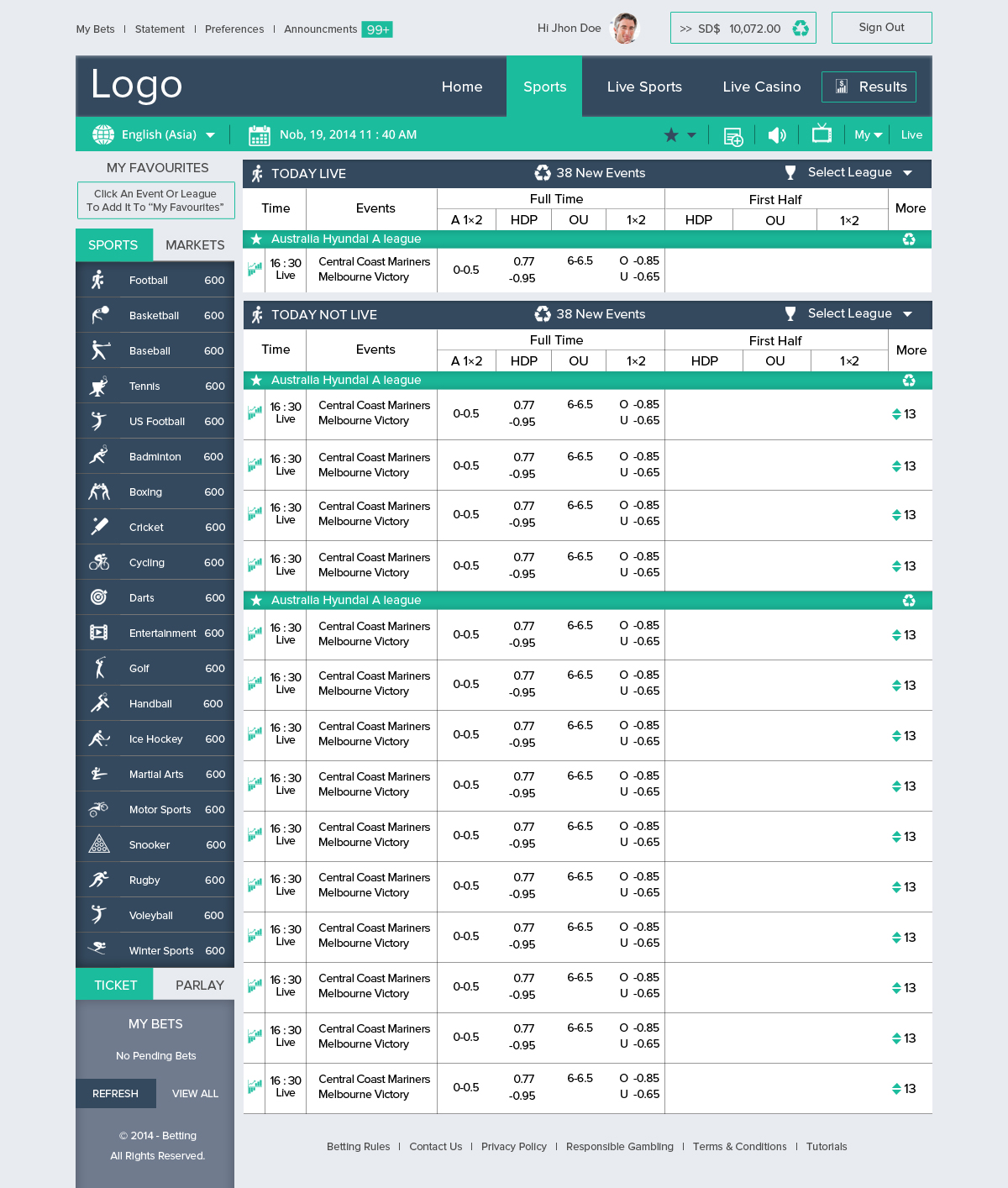Click the live TV icon
The height and width of the screenshot is (1188, 1008).
click(822, 134)
